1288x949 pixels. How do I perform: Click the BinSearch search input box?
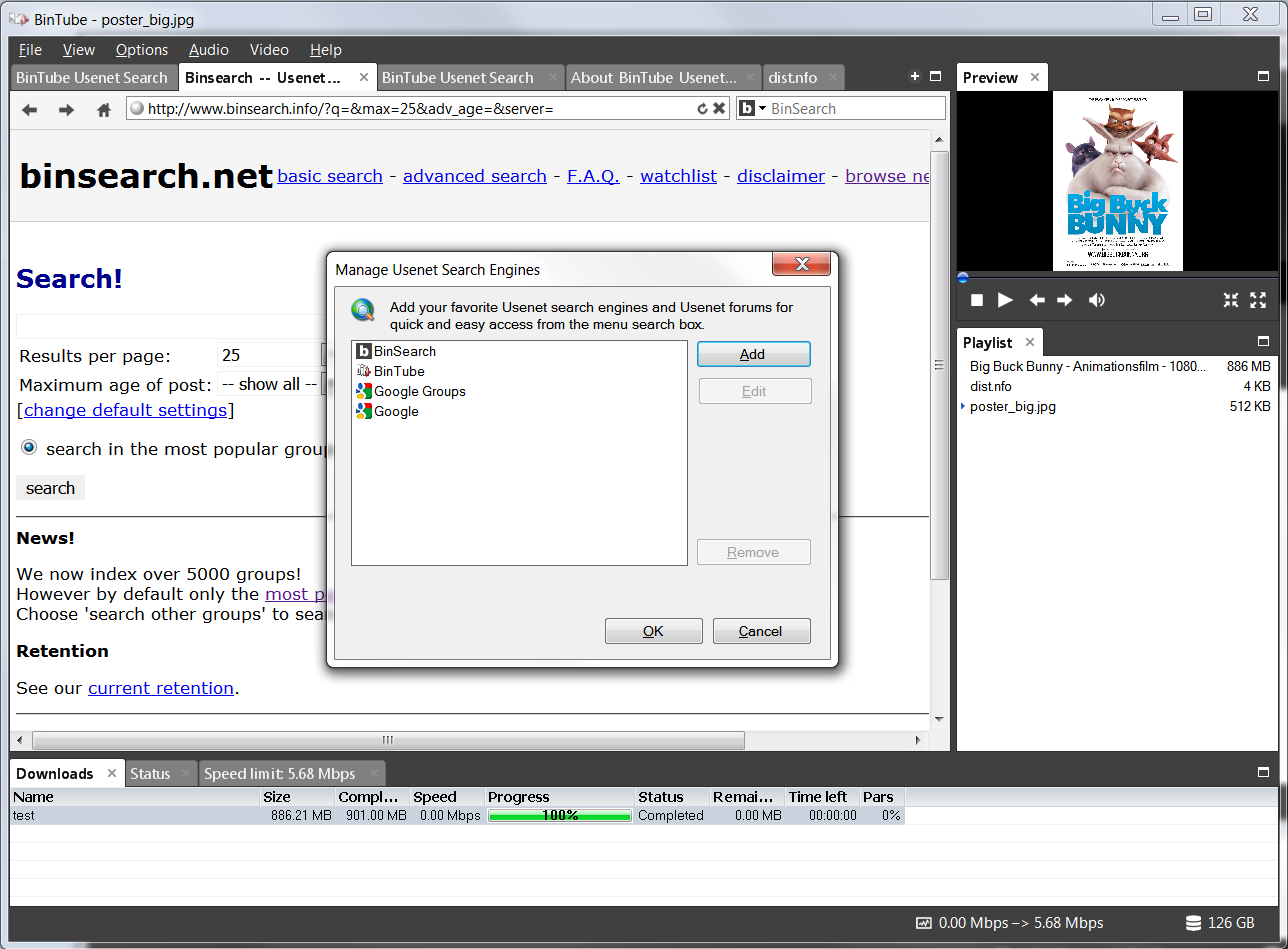[x=856, y=109]
